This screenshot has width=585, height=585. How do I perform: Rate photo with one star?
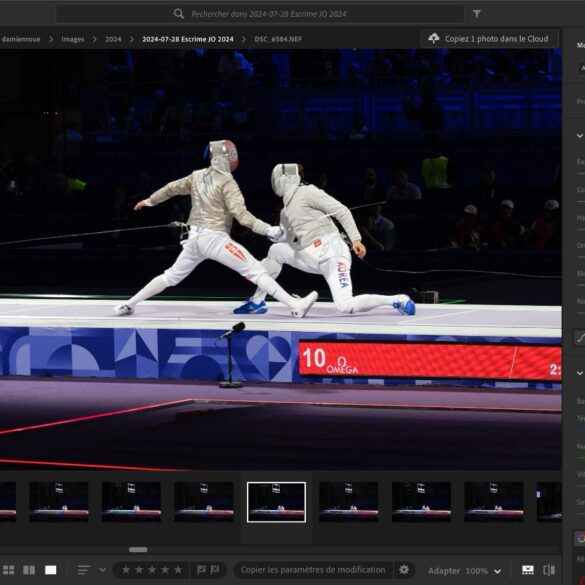click(x=126, y=570)
